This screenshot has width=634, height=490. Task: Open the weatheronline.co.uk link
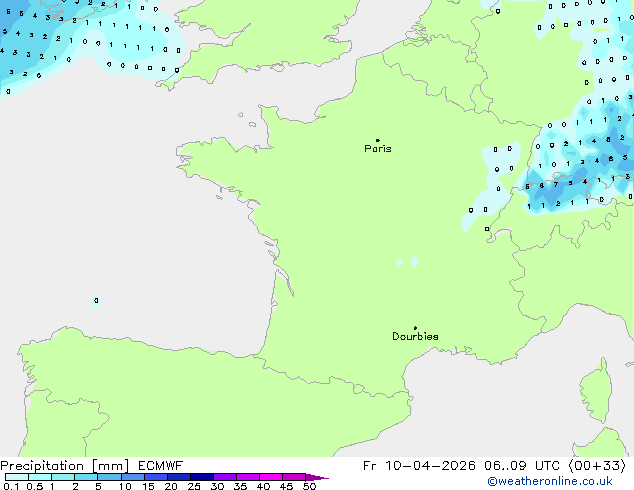(550, 481)
